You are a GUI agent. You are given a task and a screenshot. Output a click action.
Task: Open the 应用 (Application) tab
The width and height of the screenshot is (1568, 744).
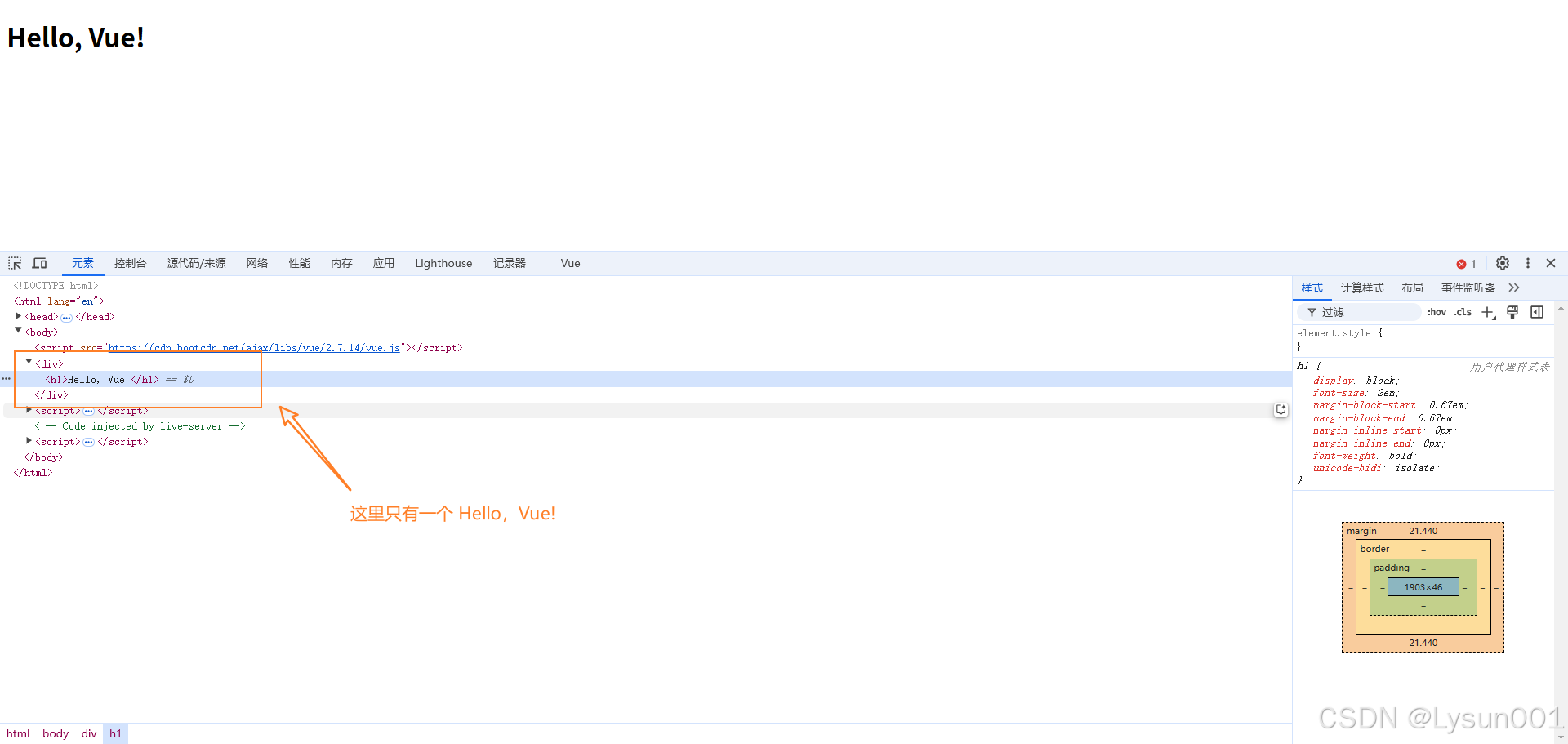pyautogui.click(x=384, y=263)
